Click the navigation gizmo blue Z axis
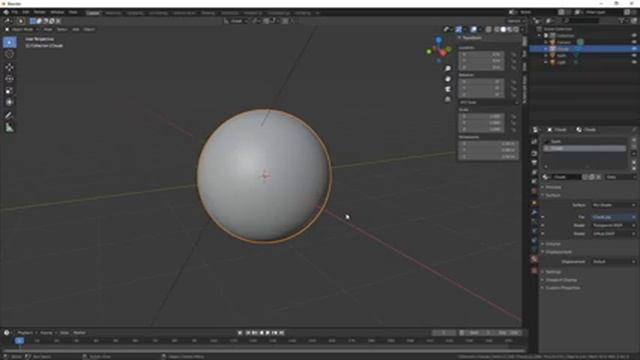This screenshot has width=640, height=360. coord(438,40)
